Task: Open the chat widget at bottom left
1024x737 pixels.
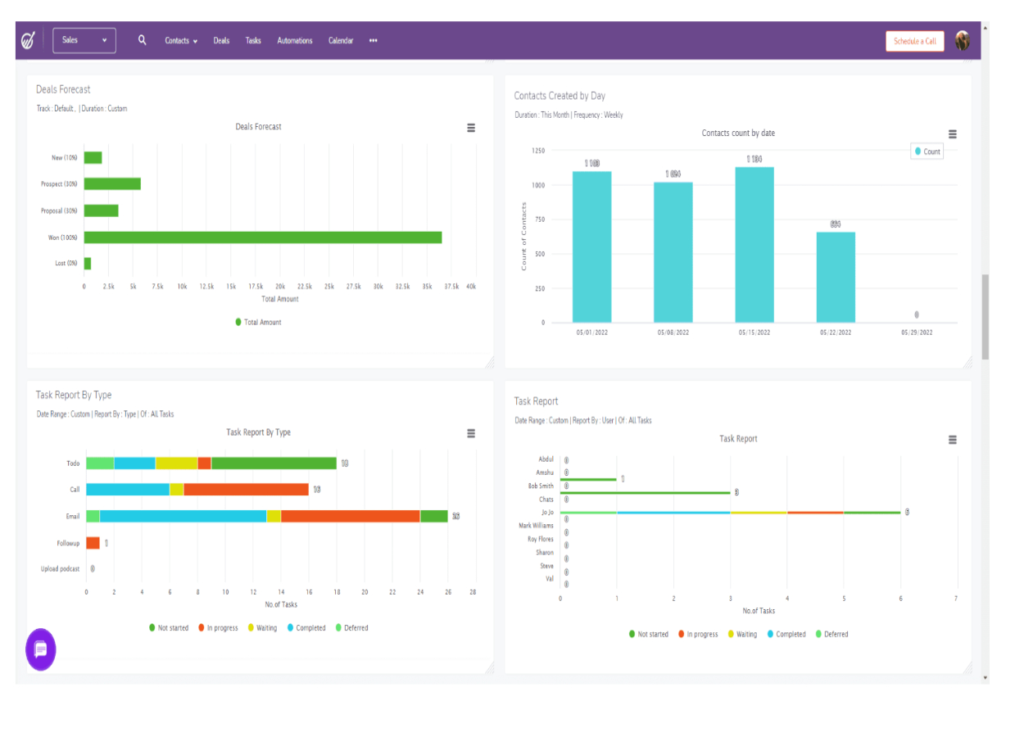Action: [40, 651]
